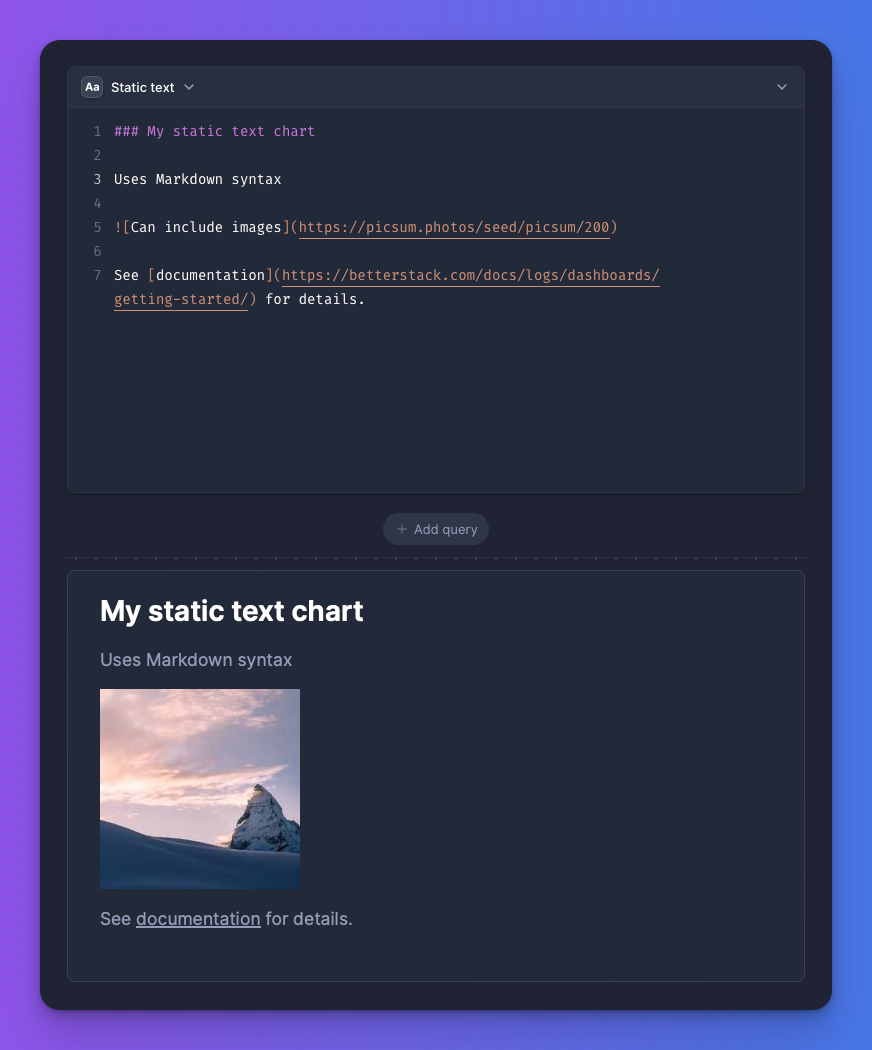Select the Static text label in the header
Screen dimensions: 872x1050
point(143,87)
